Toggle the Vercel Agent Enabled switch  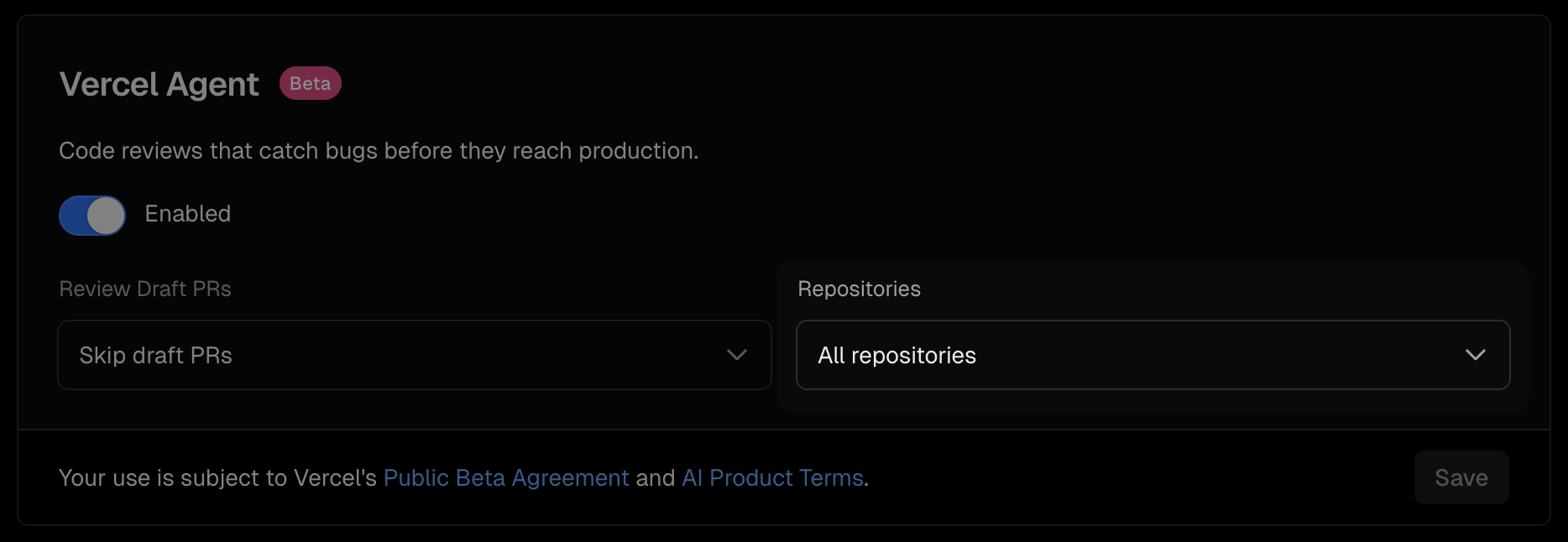(92, 216)
